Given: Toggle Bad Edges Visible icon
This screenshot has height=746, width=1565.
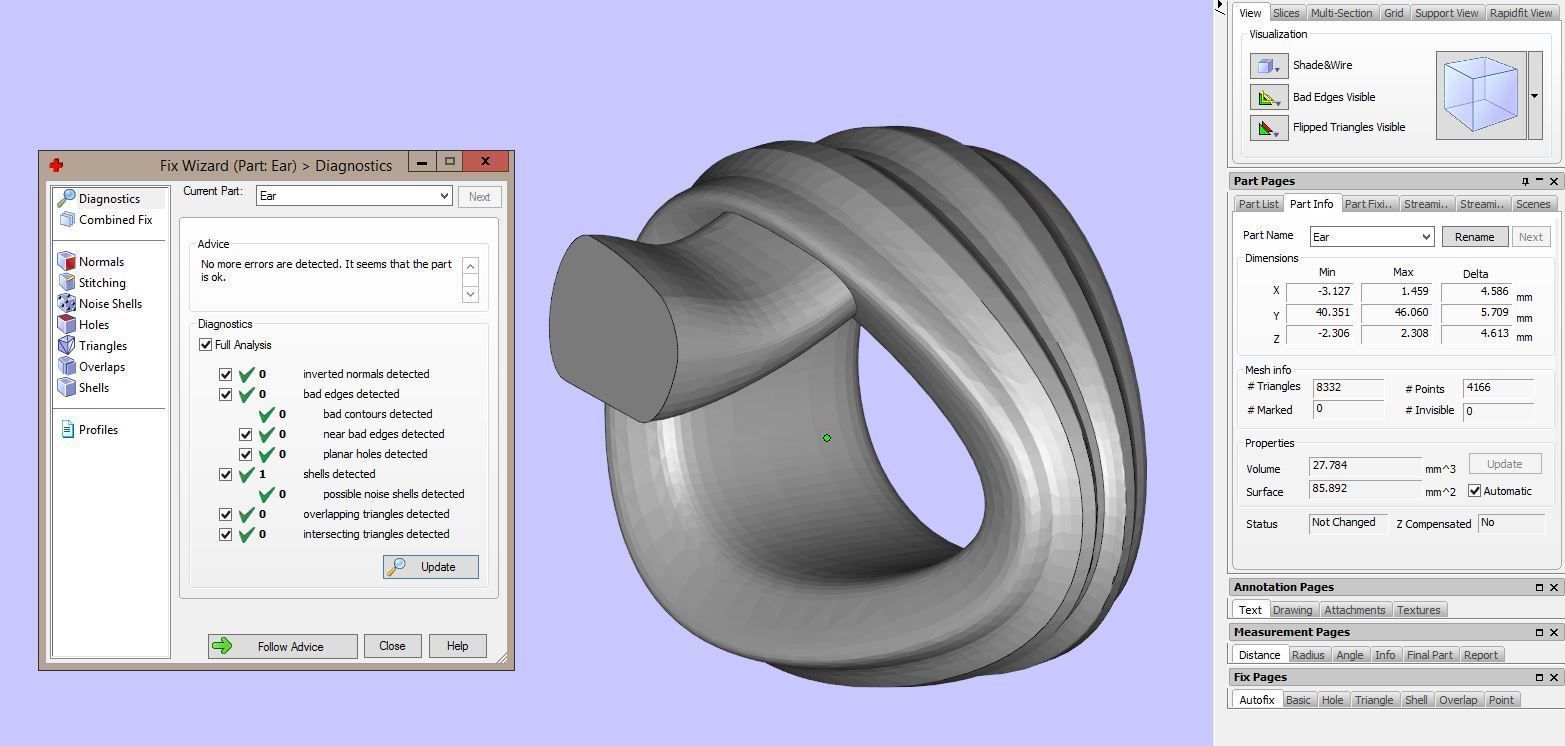Looking at the screenshot, I should (x=1268, y=97).
